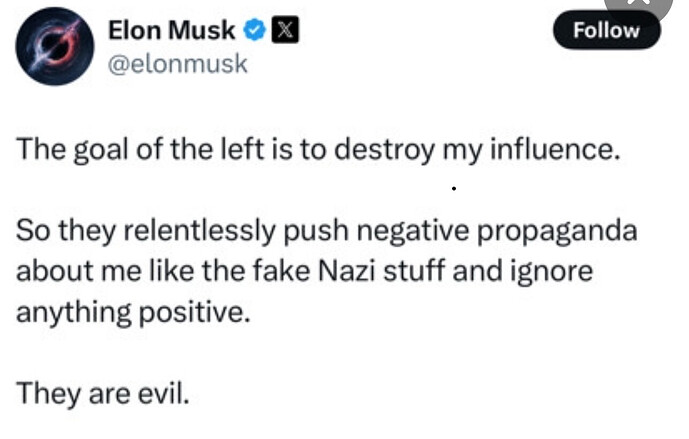This screenshot has height=439, width=689.
Task: Click the line starting "So they relentlessly push"
Action: (326, 232)
